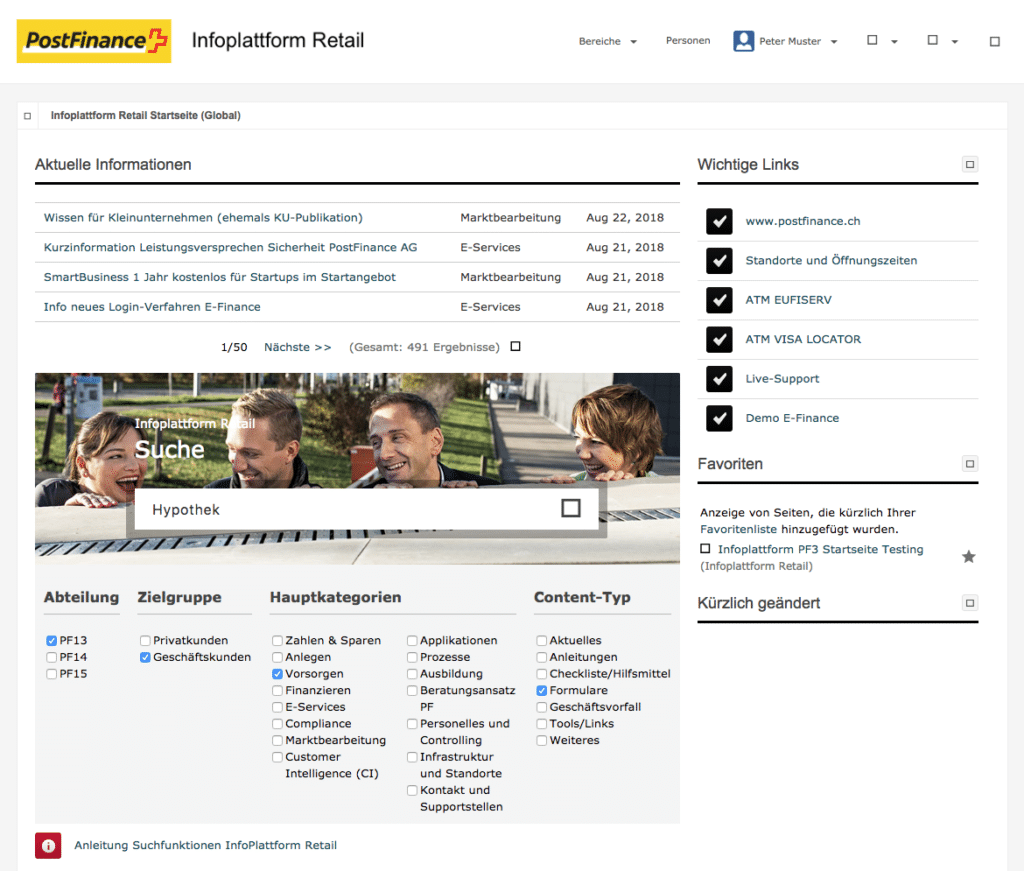Click the star icon beside Infoplattform PF3 Startseite Testing
The height and width of the screenshot is (871, 1024).
tap(968, 556)
